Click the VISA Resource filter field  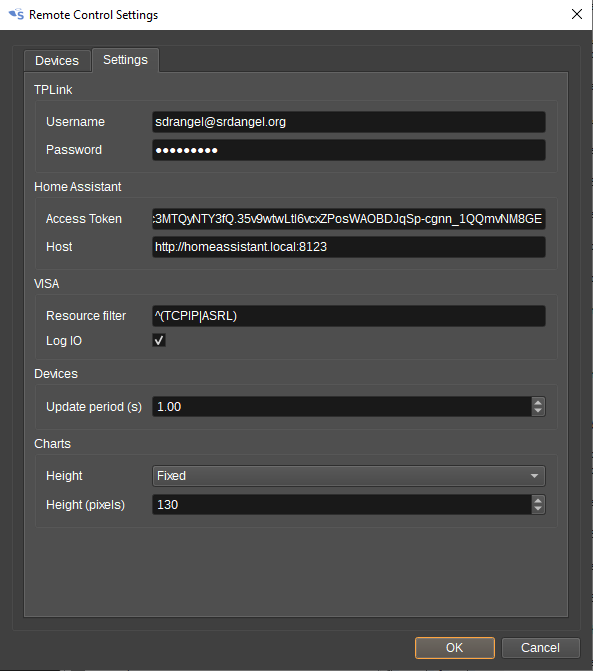click(349, 316)
